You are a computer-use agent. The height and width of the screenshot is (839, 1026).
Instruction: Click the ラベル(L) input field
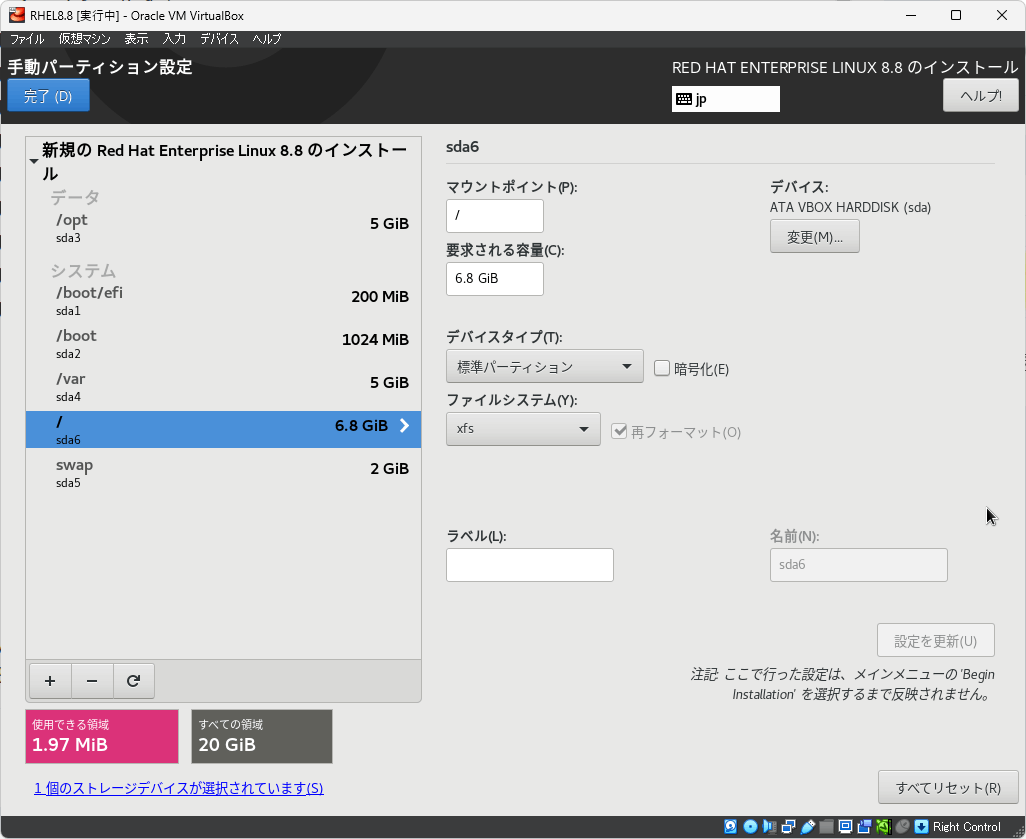(x=529, y=565)
